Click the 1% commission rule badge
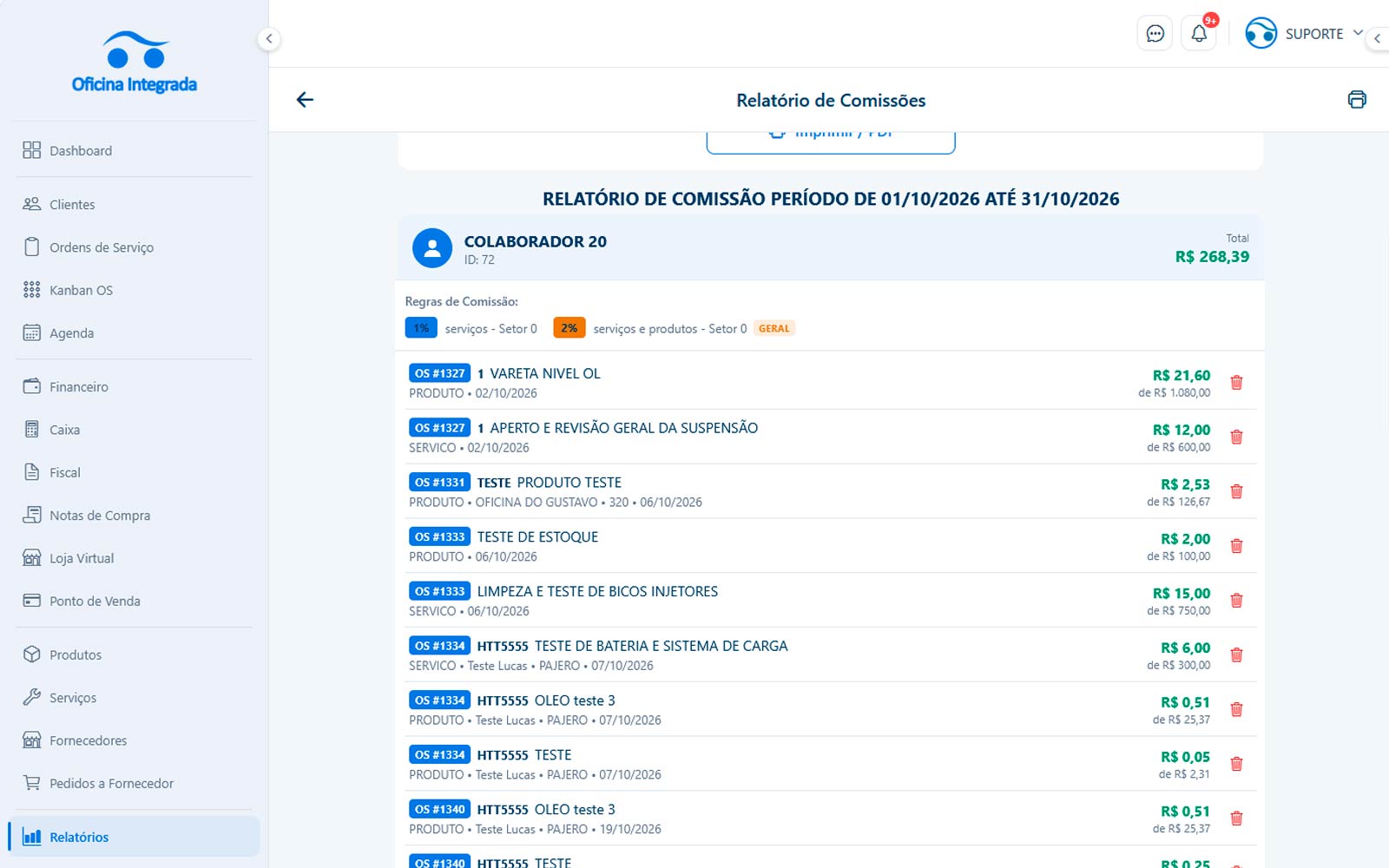 421,328
